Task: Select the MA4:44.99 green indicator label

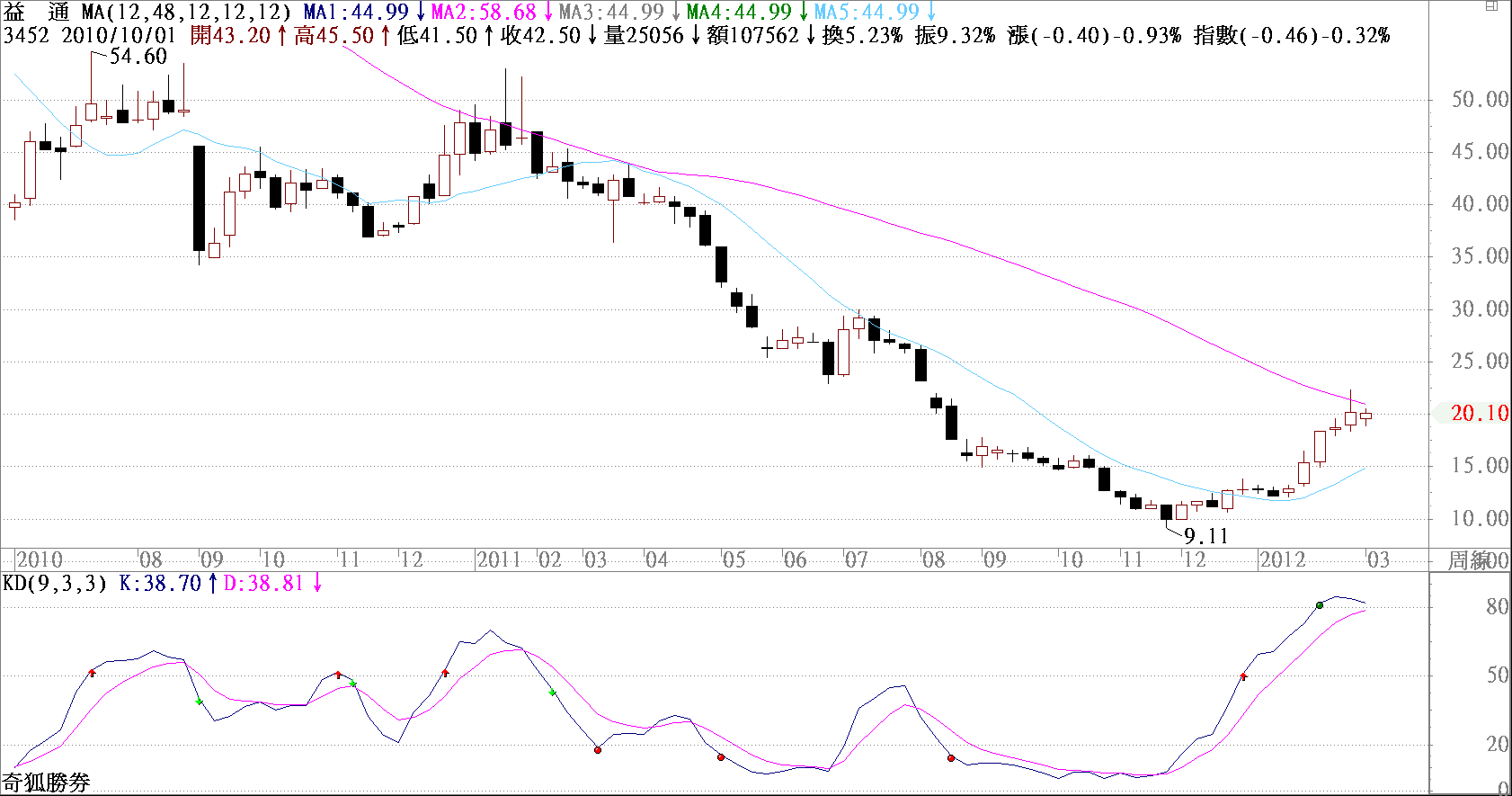Action: point(739,13)
